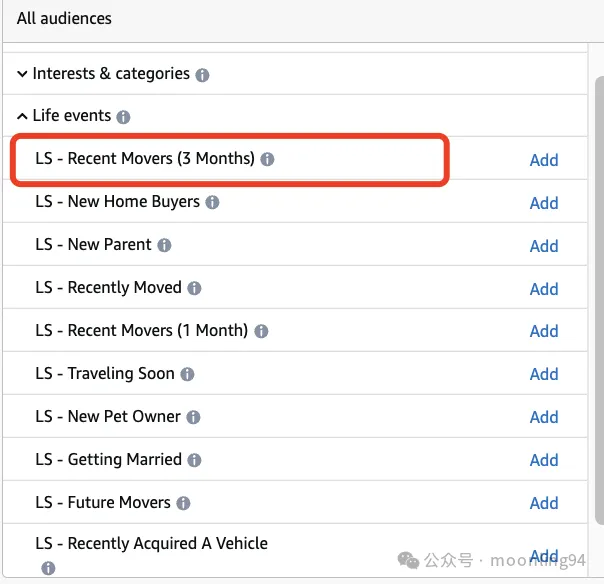Click the LS - Recent Movers (1 Month) label

[x=142, y=331]
